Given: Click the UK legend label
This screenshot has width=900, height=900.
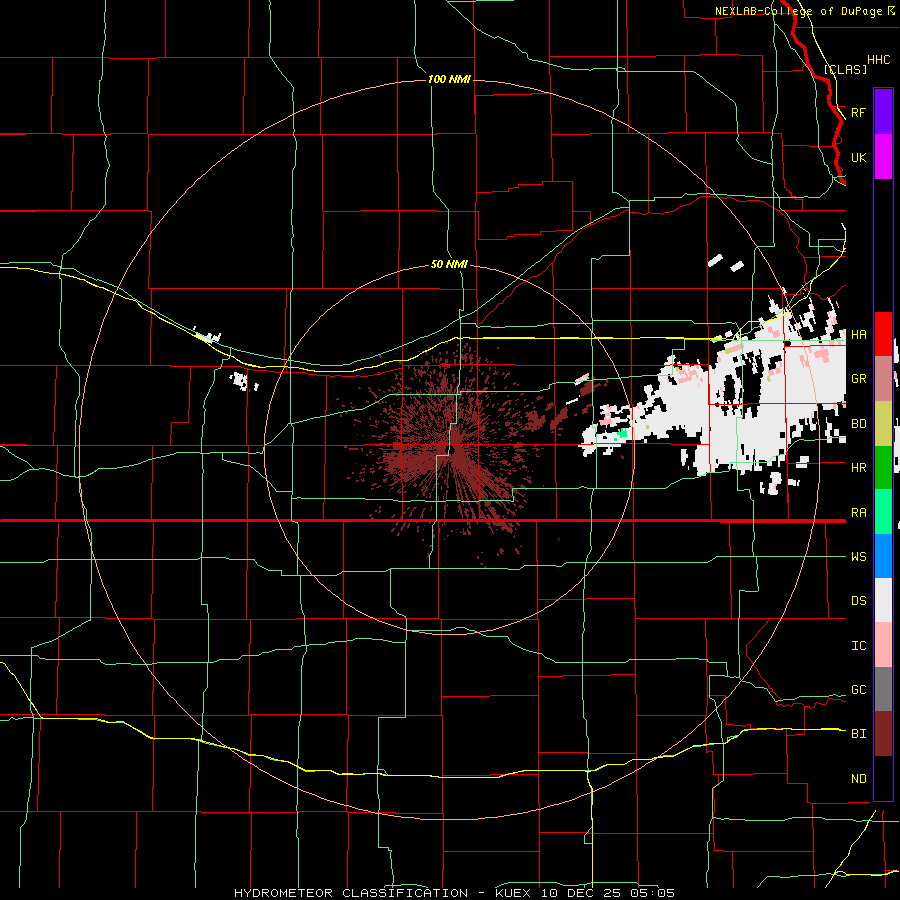Looking at the screenshot, I should pyautogui.click(x=858, y=157).
